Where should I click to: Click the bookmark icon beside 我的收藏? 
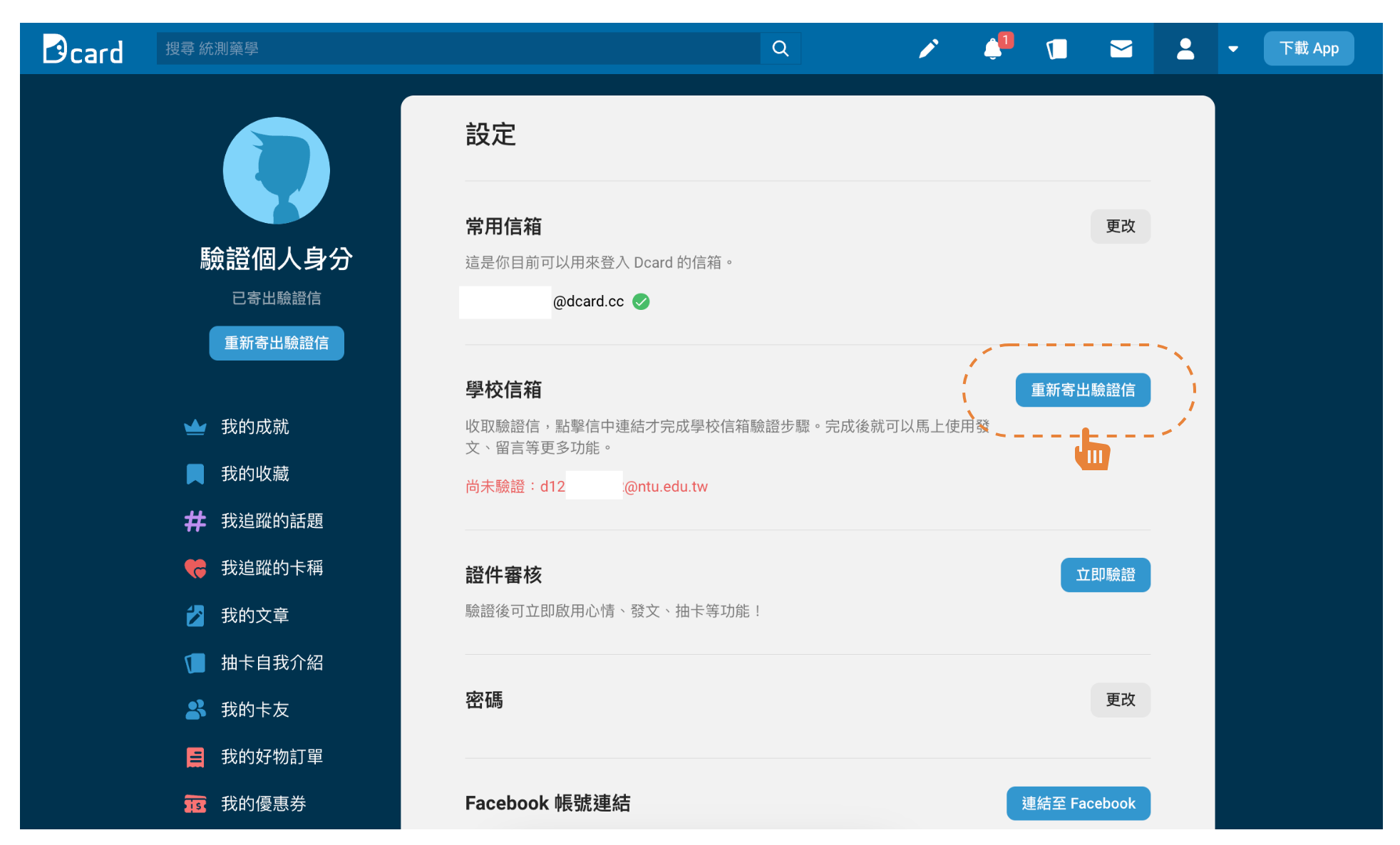pos(195,473)
